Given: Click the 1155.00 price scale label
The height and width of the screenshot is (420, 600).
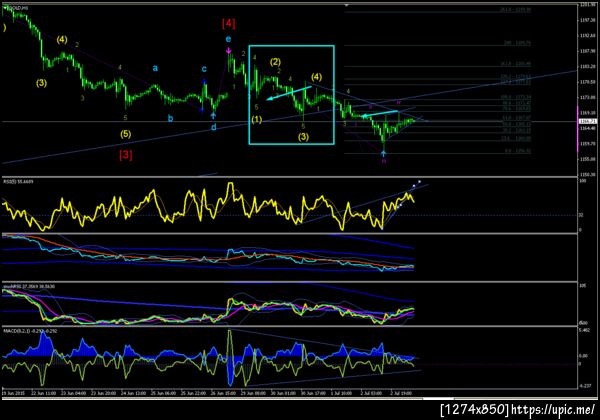Looking at the screenshot, I should click(x=587, y=159).
